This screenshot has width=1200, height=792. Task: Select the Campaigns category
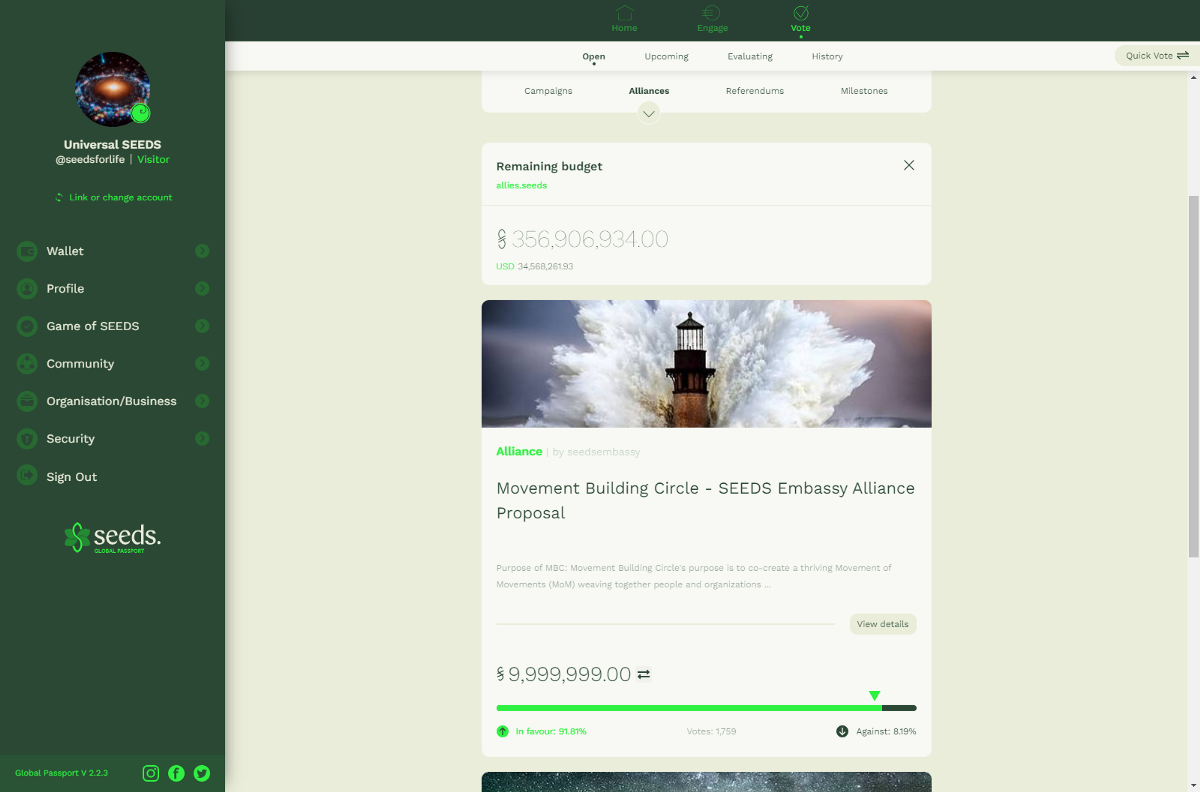(x=548, y=91)
